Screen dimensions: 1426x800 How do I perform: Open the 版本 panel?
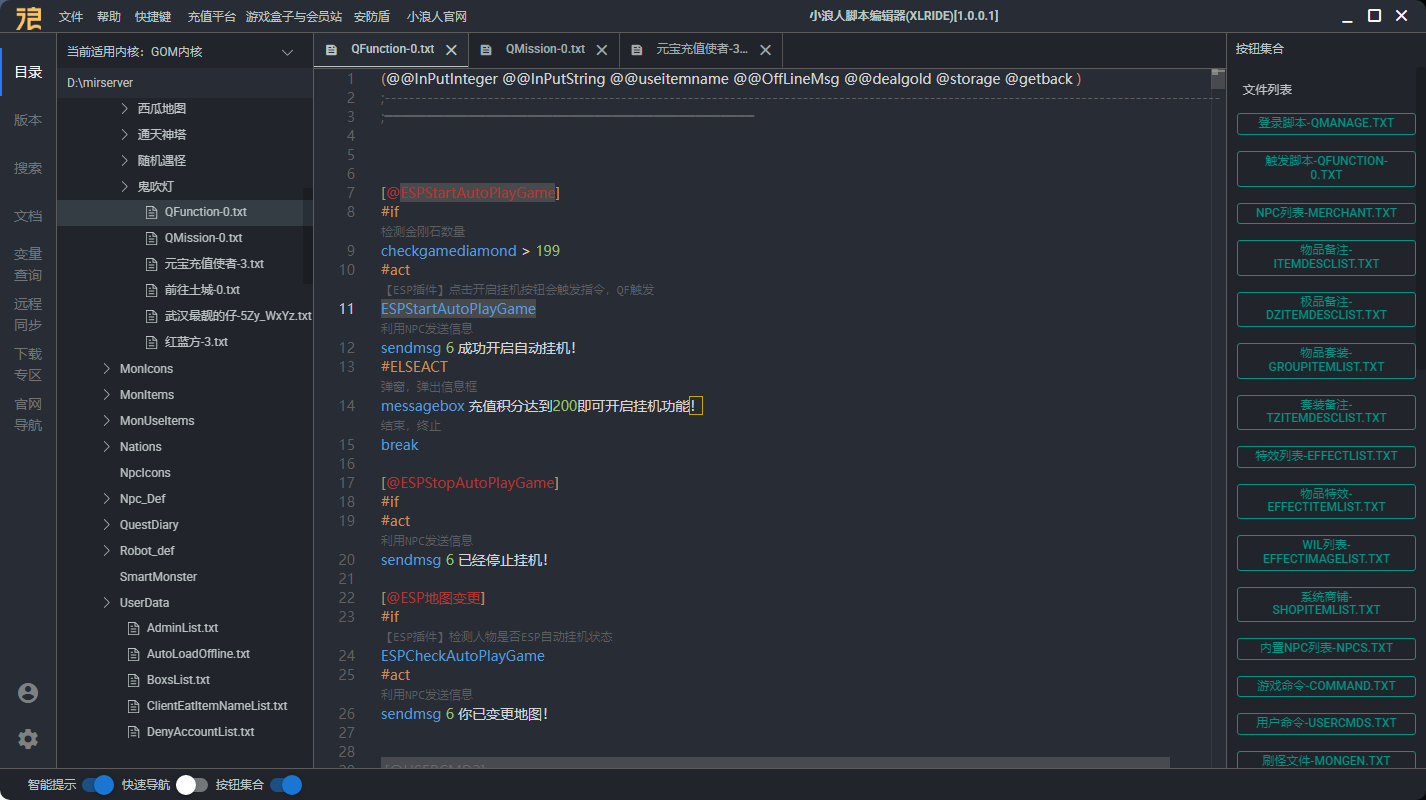tap(27, 120)
